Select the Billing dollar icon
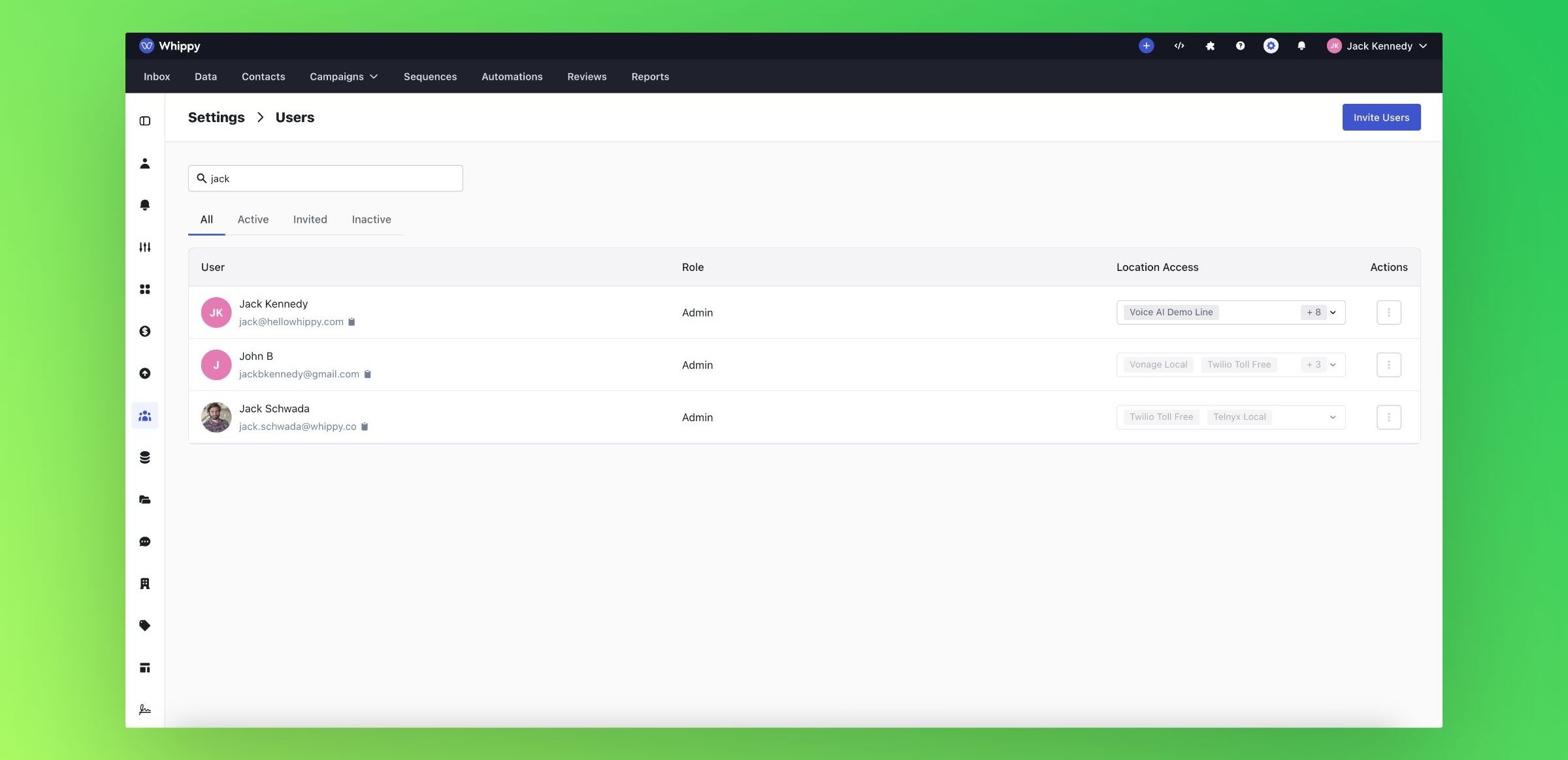 click(144, 331)
